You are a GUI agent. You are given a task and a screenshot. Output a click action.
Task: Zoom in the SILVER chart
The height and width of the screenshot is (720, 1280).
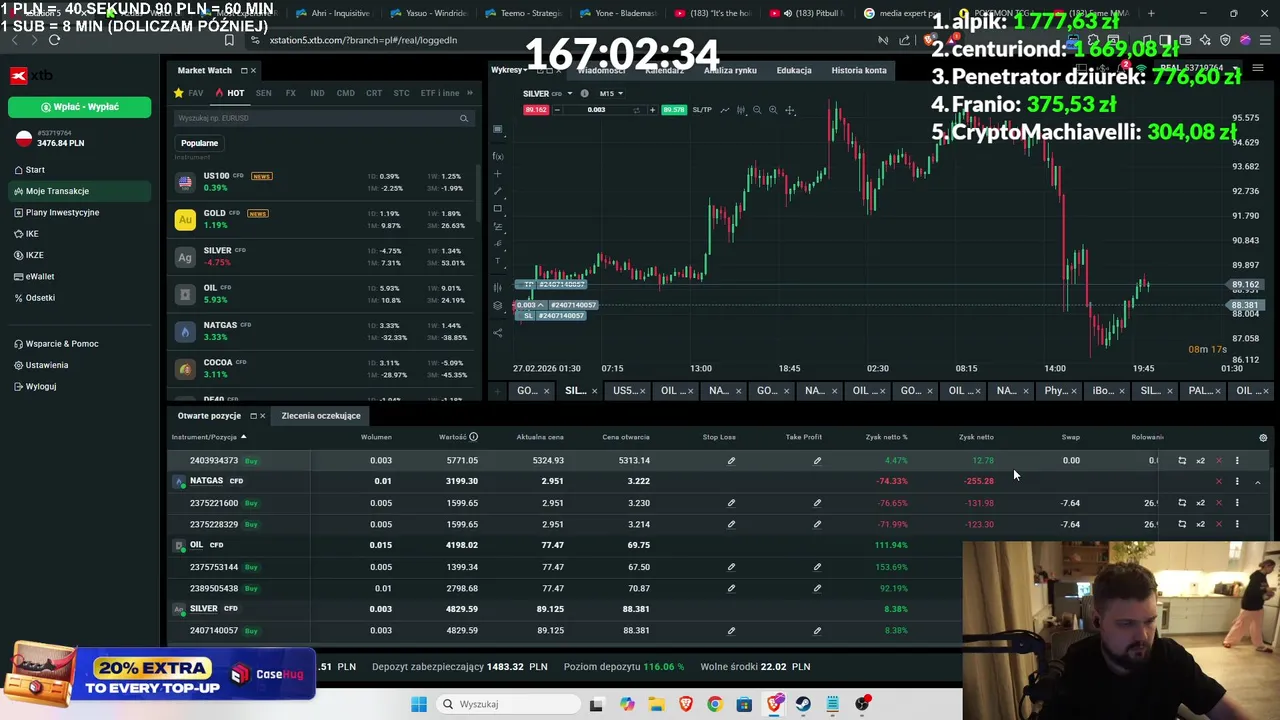click(x=773, y=110)
